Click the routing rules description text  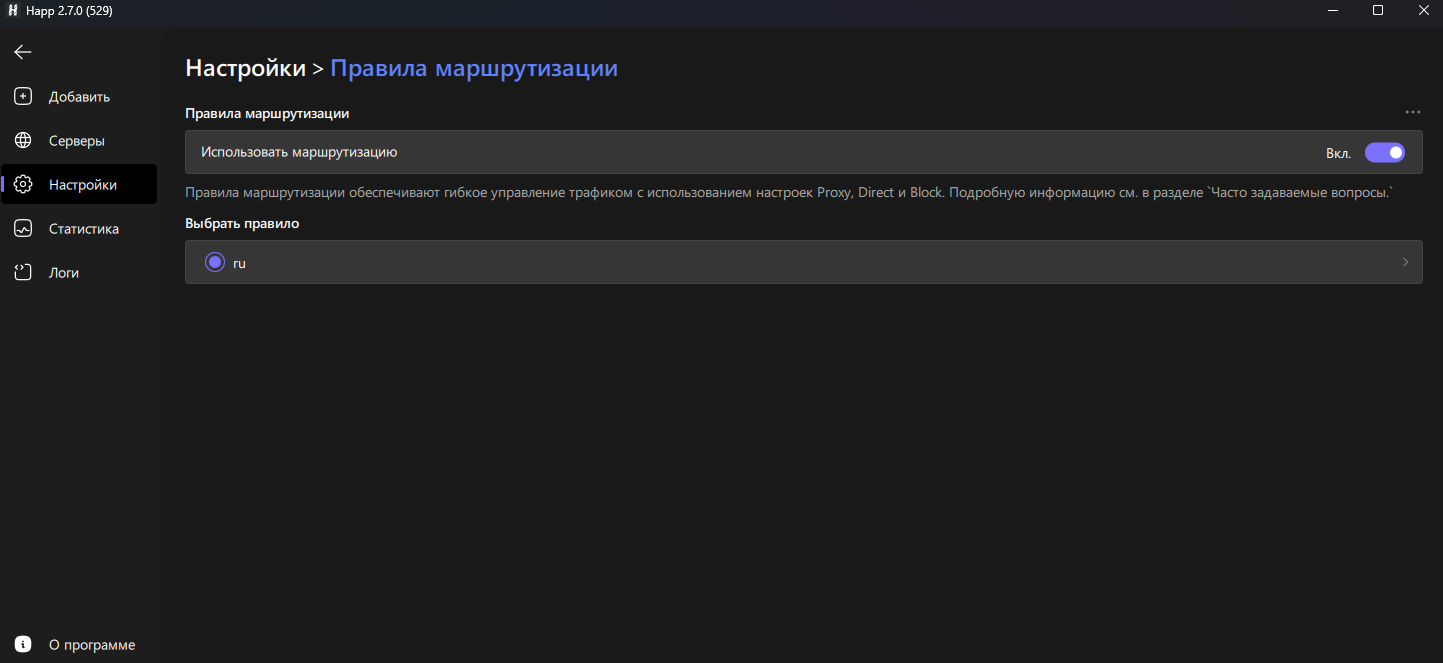tap(789, 192)
